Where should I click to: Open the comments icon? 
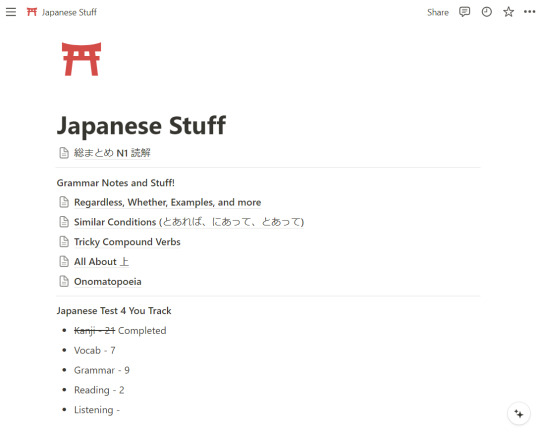click(464, 12)
